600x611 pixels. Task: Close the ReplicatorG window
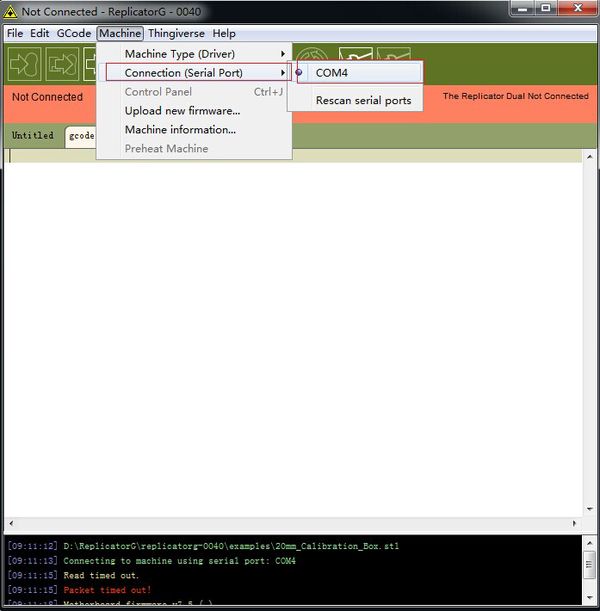point(577,8)
